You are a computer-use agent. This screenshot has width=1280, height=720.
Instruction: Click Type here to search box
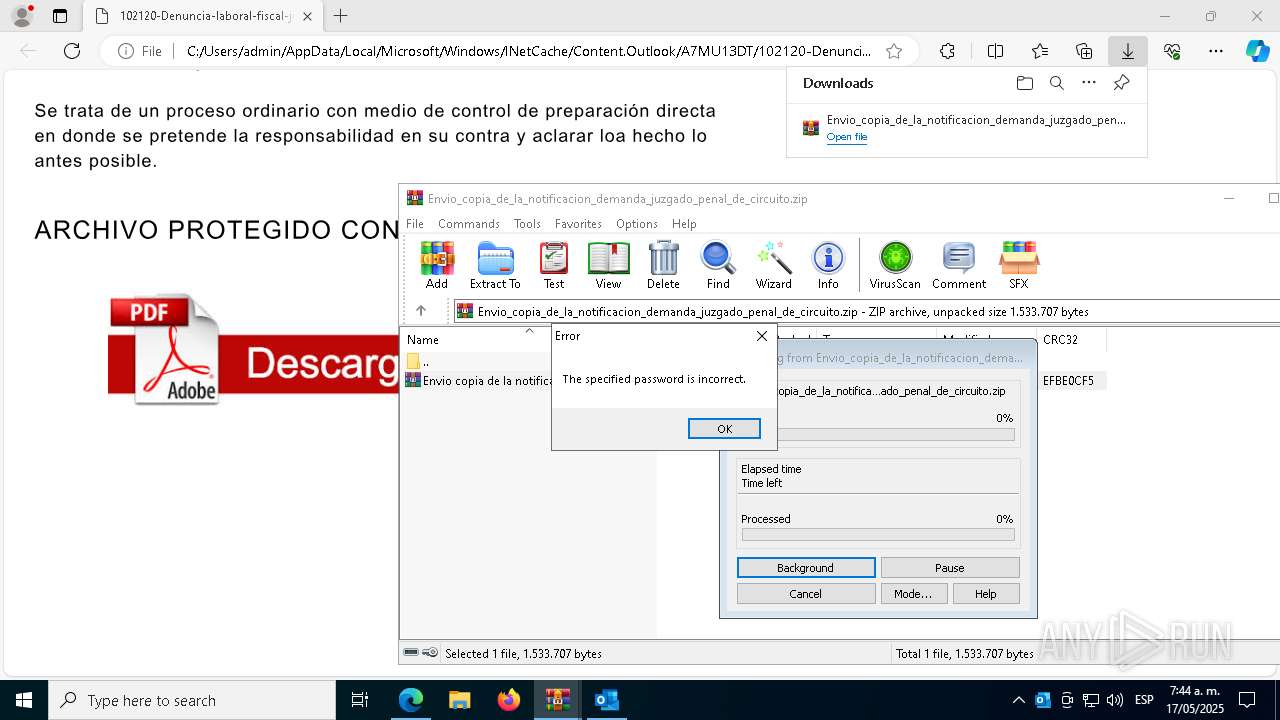(192, 700)
